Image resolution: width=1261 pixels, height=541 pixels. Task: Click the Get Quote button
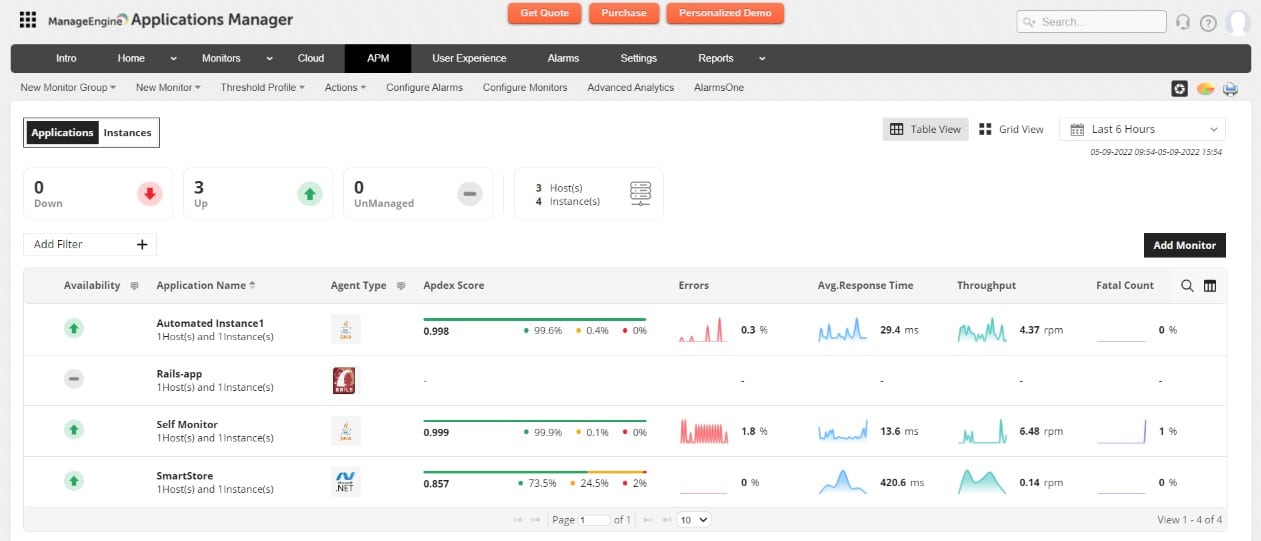[544, 13]
